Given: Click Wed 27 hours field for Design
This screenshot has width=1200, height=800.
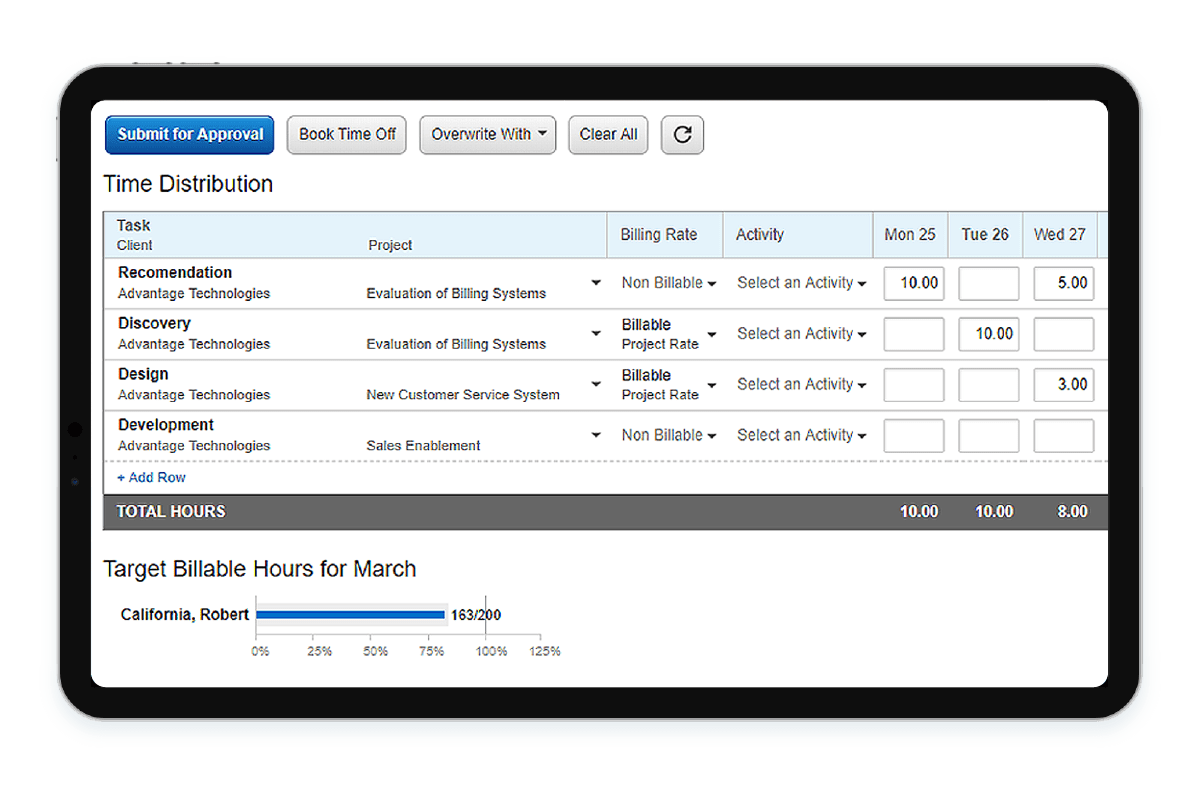Looking at the screenshot, I should tap(1063, 385).
